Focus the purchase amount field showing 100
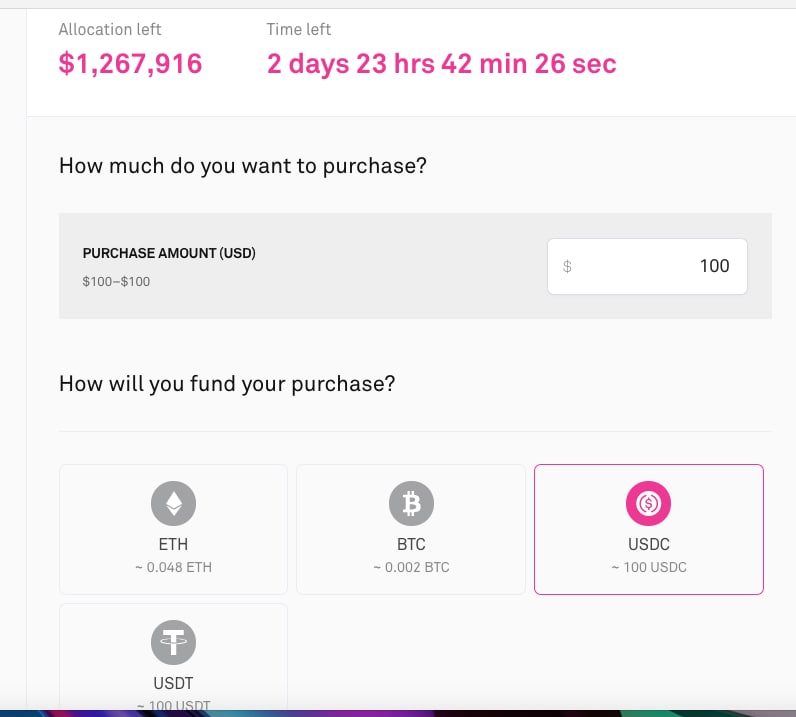Screen dimensions: 796x717 647,266
